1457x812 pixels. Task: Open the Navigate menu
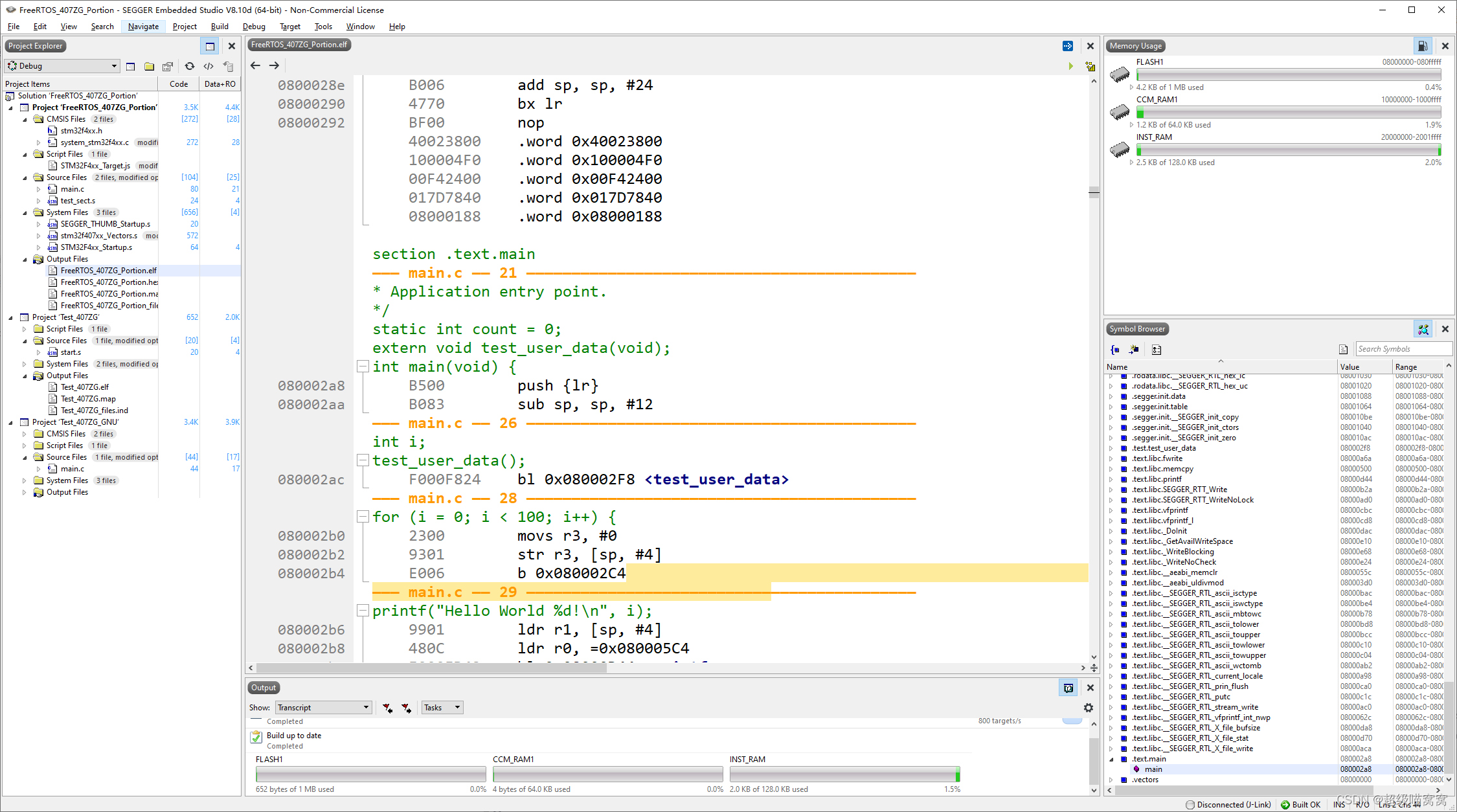click(143, 27)
